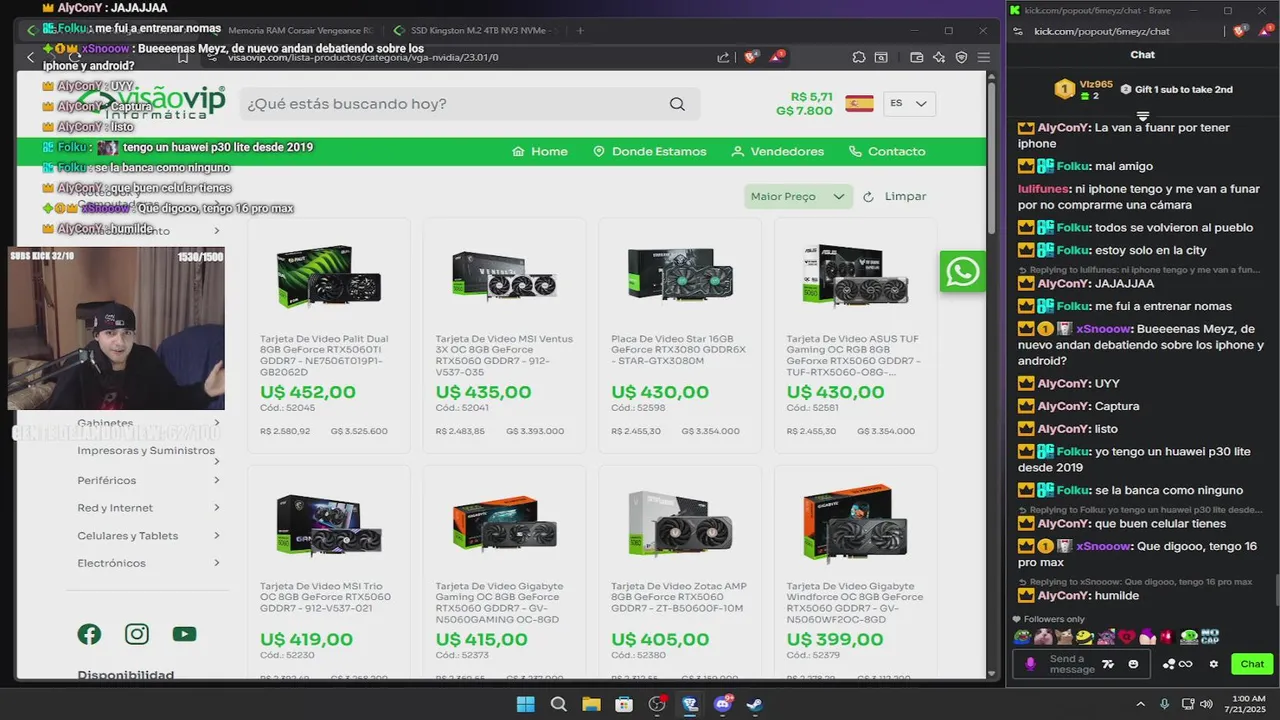Image resolution: width=1280 pixels, height=720 pixels.
Task: Insert the NO CAP emote
Action: pyautogui.click(x=1209, y=636)
